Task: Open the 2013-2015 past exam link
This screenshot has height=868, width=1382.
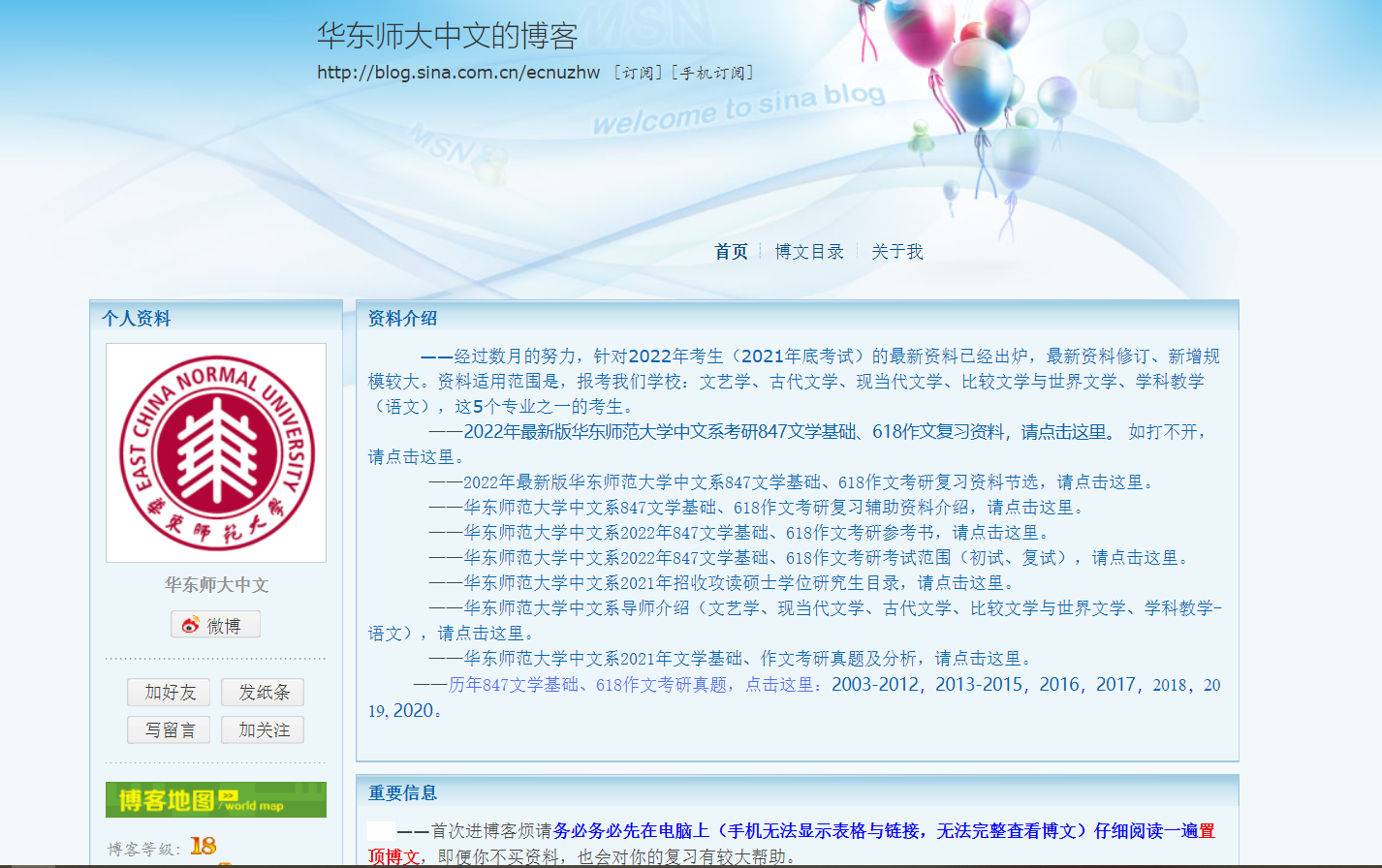Action: coord(979,684)
